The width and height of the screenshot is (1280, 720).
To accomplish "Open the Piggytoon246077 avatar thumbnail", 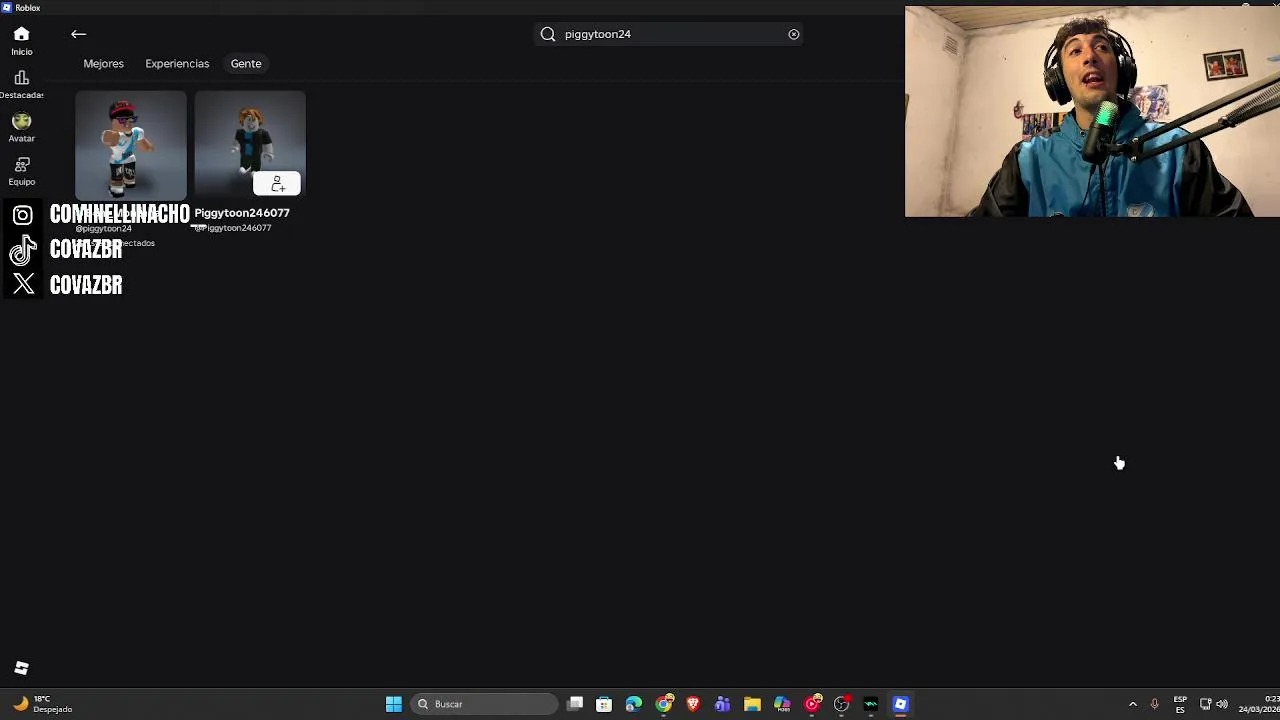I will click(250, 145).
